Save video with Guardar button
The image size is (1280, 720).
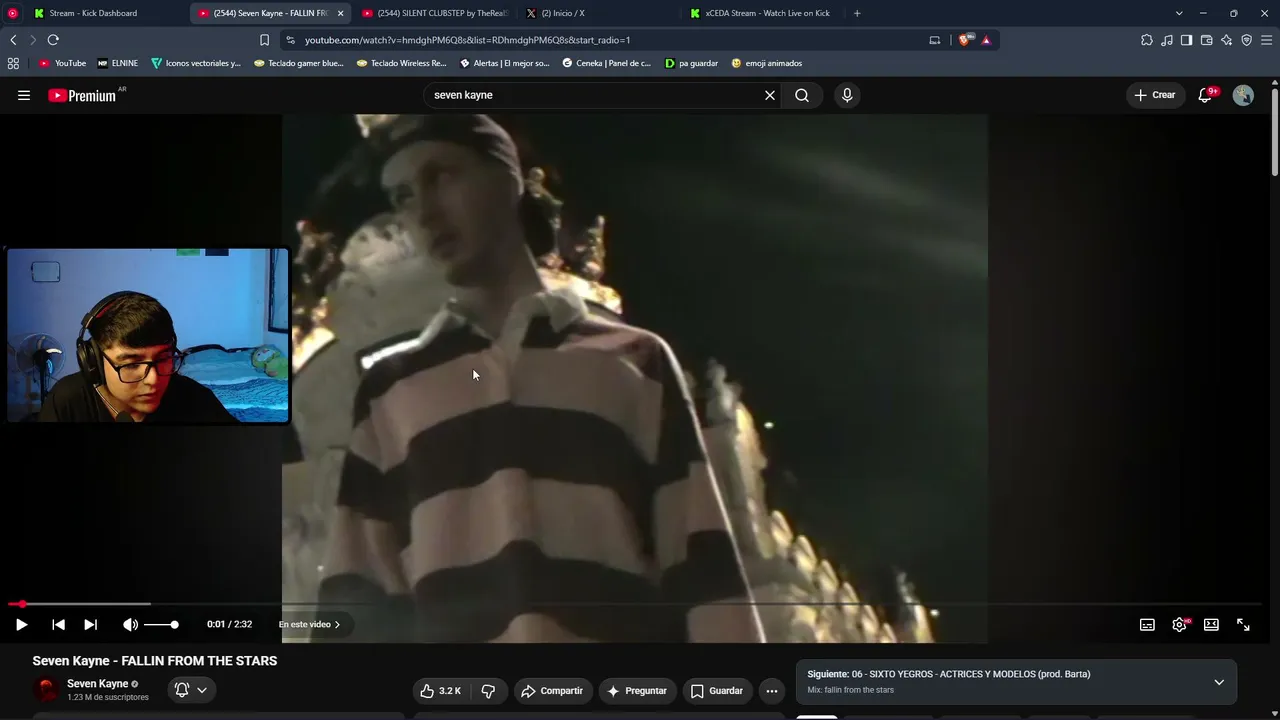click(717, 691)
